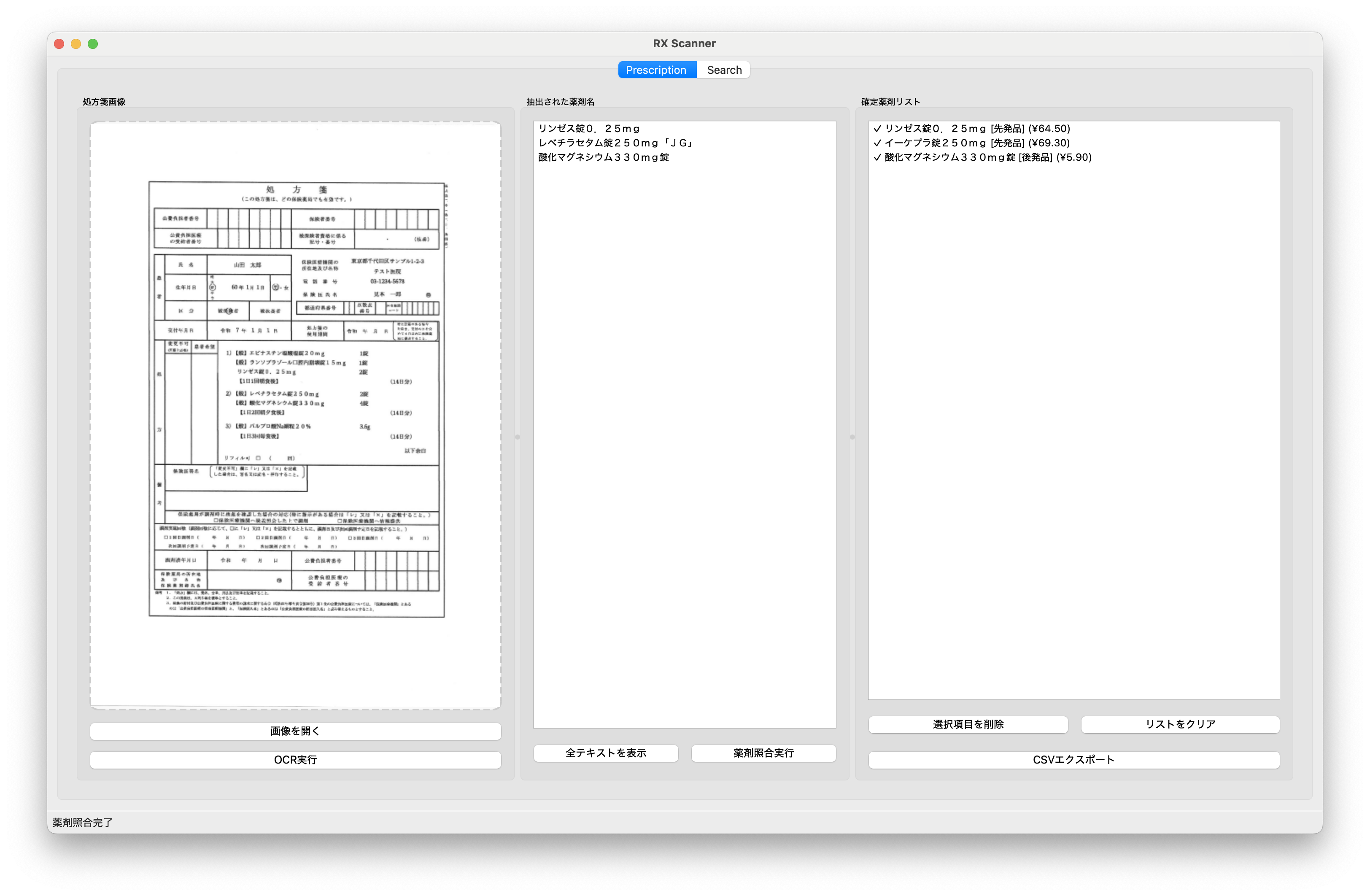This screenshot has width=1370, height=896.
Task: Click the scanned prescription image preview
Action: click(x=295, y=399)
